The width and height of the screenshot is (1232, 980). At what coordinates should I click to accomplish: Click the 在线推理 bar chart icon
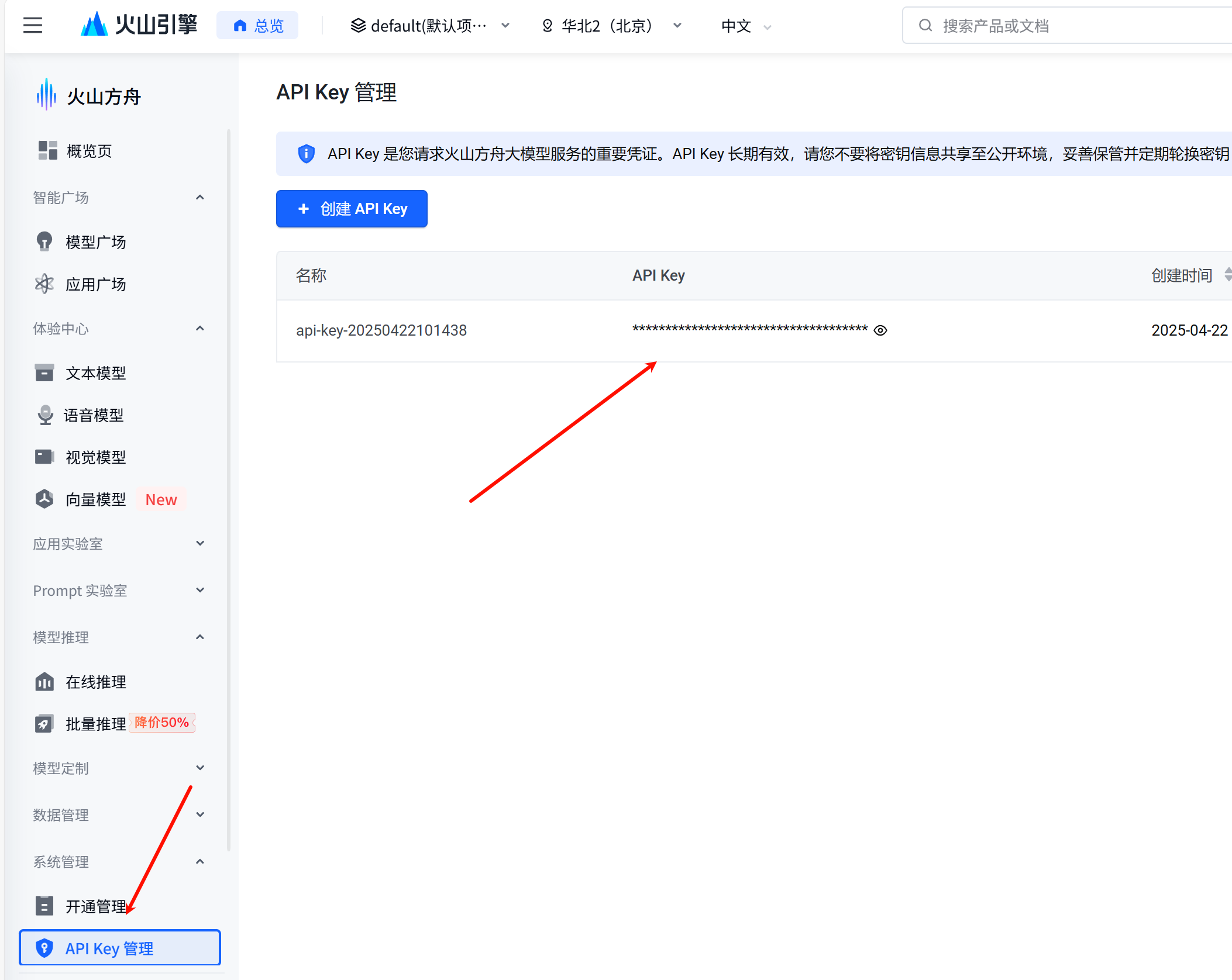click(44, 681)
